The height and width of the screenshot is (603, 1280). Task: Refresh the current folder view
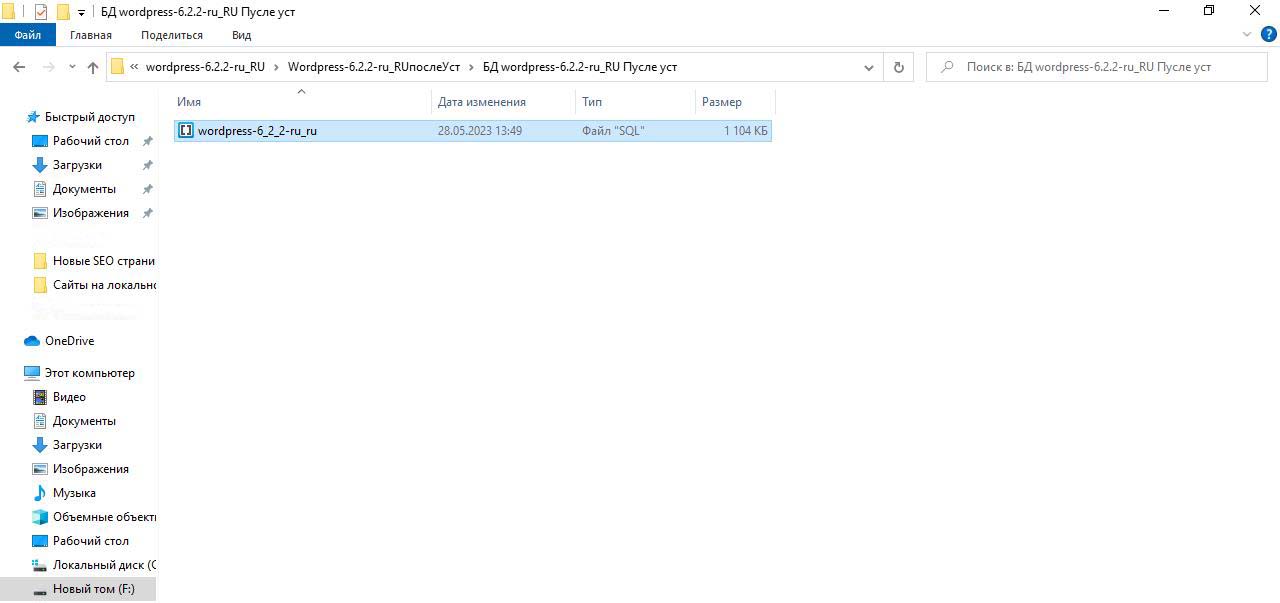point(898,67)
